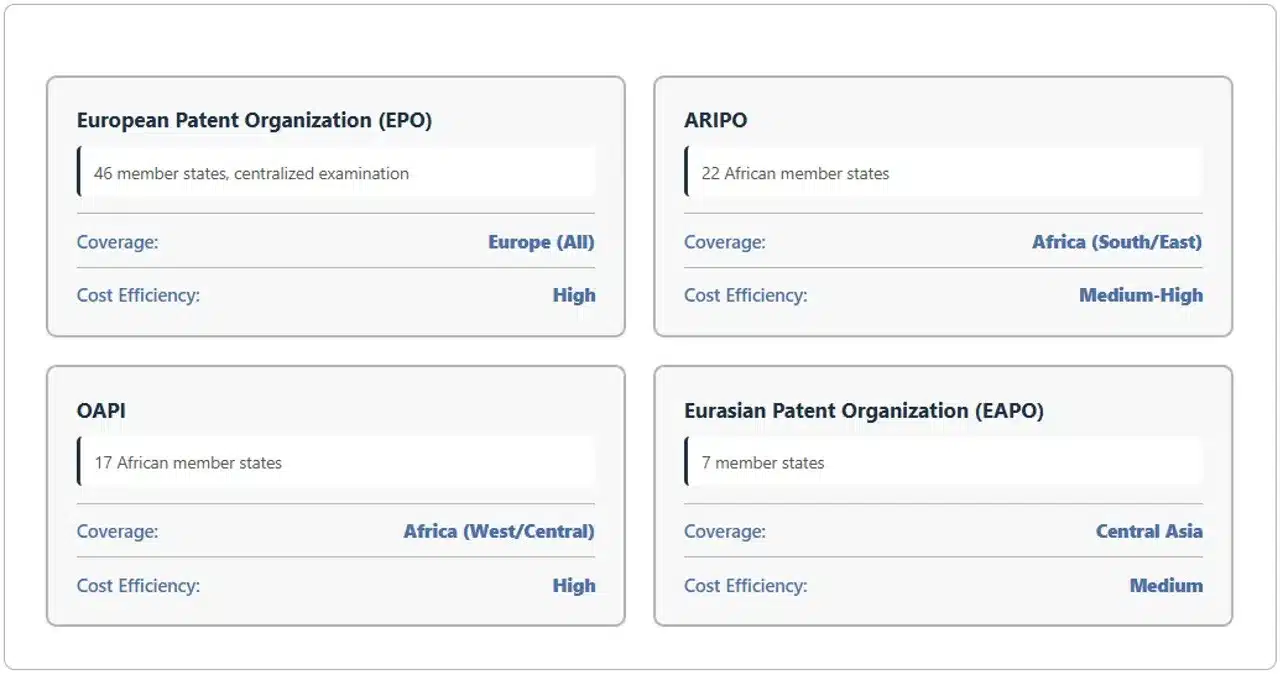The image size is (1283, 675).
Task: Select the 'Medium' cost efficiency under EAPO
Action: coord(1166,585)
